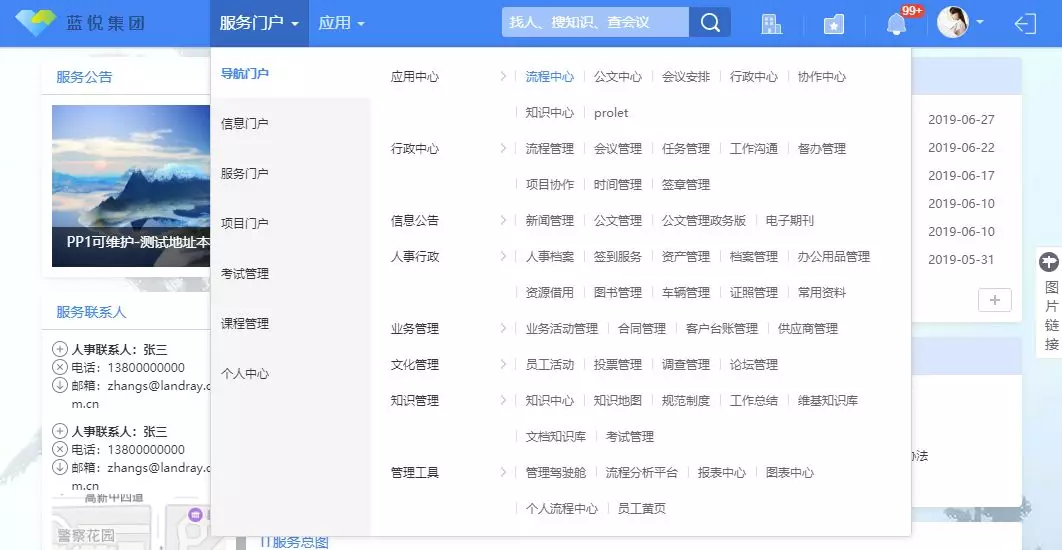Open the 车辆管理 link
This screenshot has width=1062, height=550.
pyautogui.click(x=685, y=293)
